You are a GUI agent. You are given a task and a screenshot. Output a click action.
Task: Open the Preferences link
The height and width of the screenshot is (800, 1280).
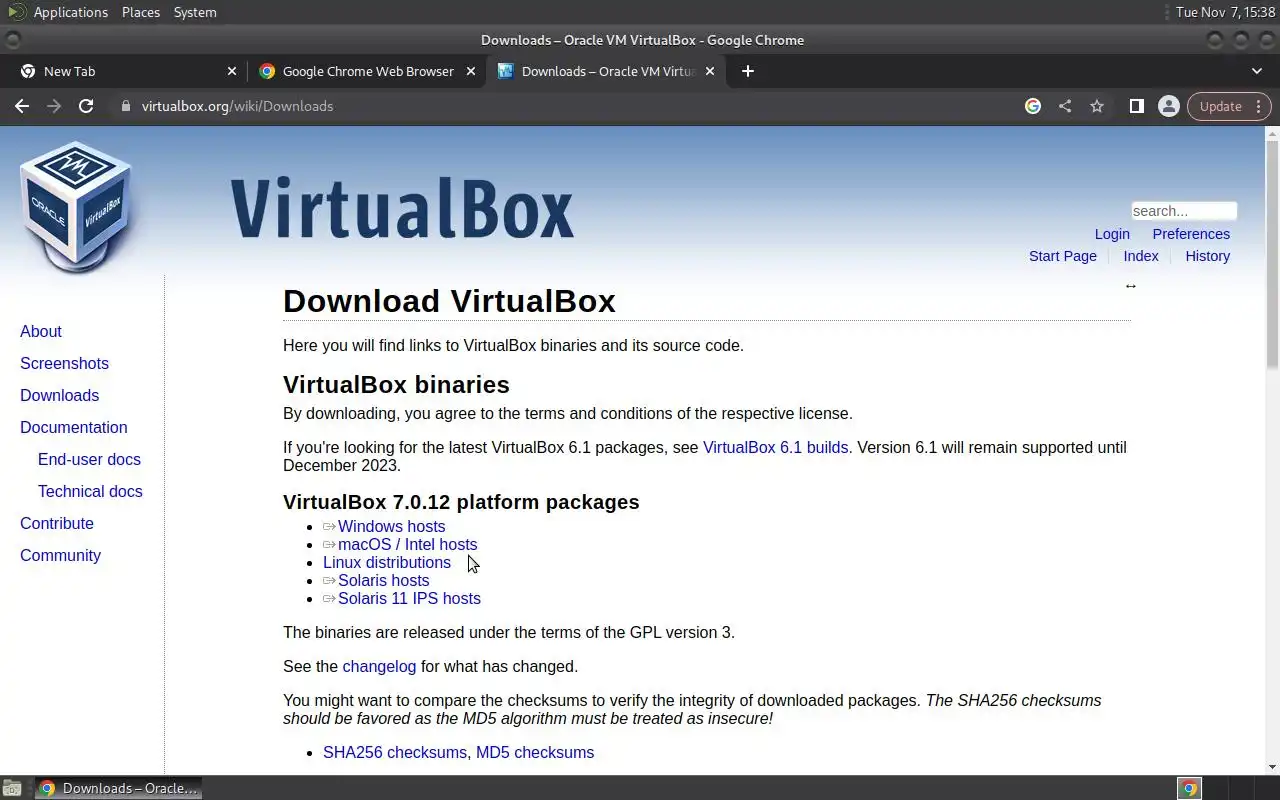tap(1191, 234)
